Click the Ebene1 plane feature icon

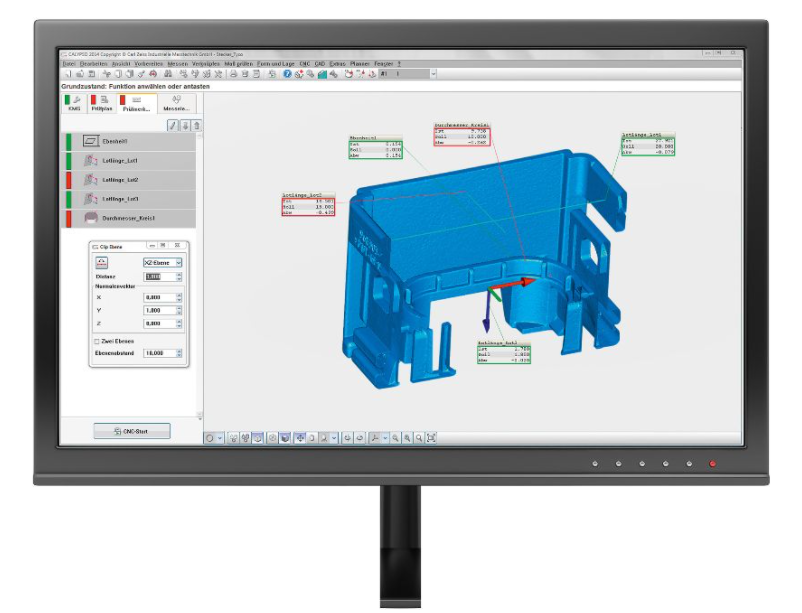[90, 143]
